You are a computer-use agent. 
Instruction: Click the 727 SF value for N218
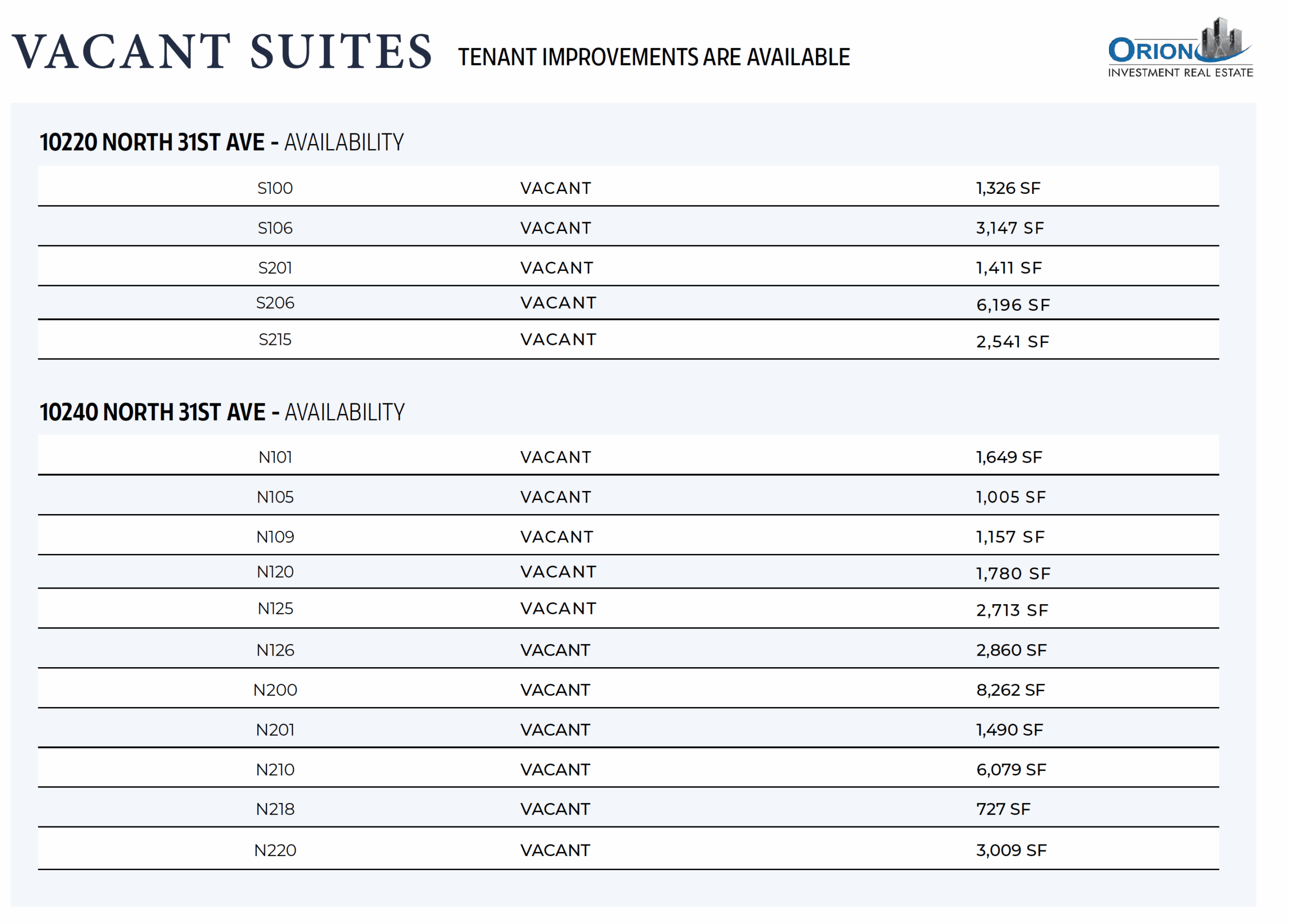tap(1003, 809)
